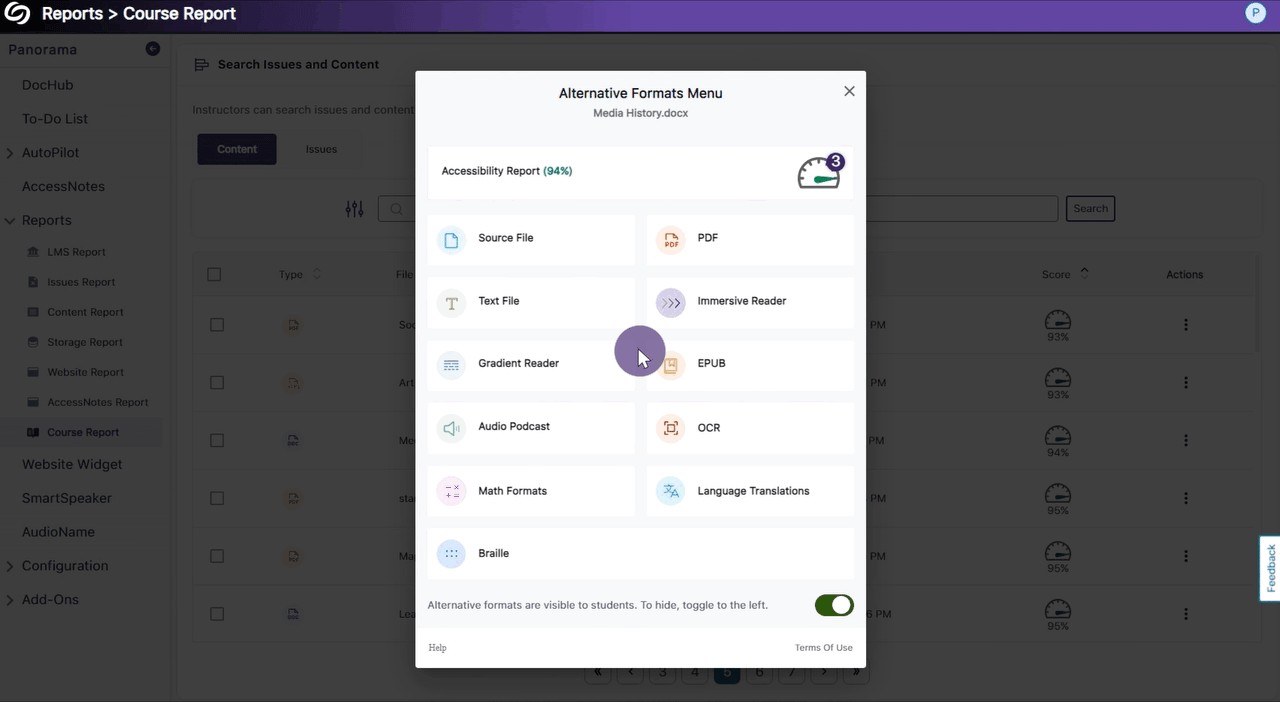Open the Source File format option
This screenshot has width=1280, height=702.
point(530,239)
